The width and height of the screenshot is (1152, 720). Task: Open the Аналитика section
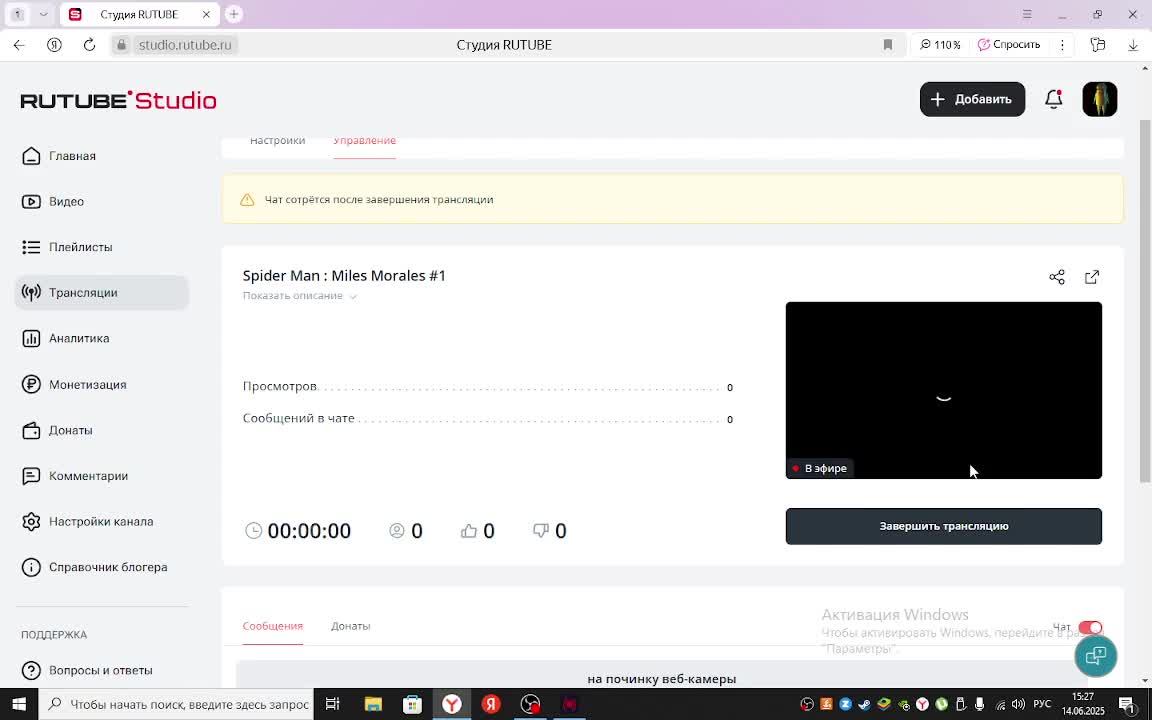pos(79,338)
